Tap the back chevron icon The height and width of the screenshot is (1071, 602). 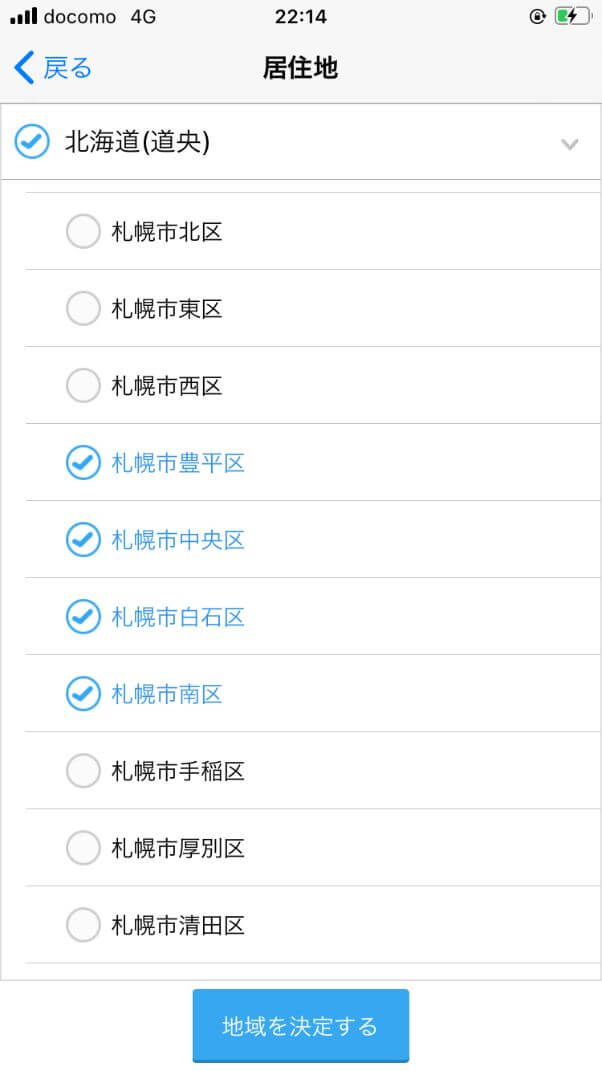click(x=24, y=68)
